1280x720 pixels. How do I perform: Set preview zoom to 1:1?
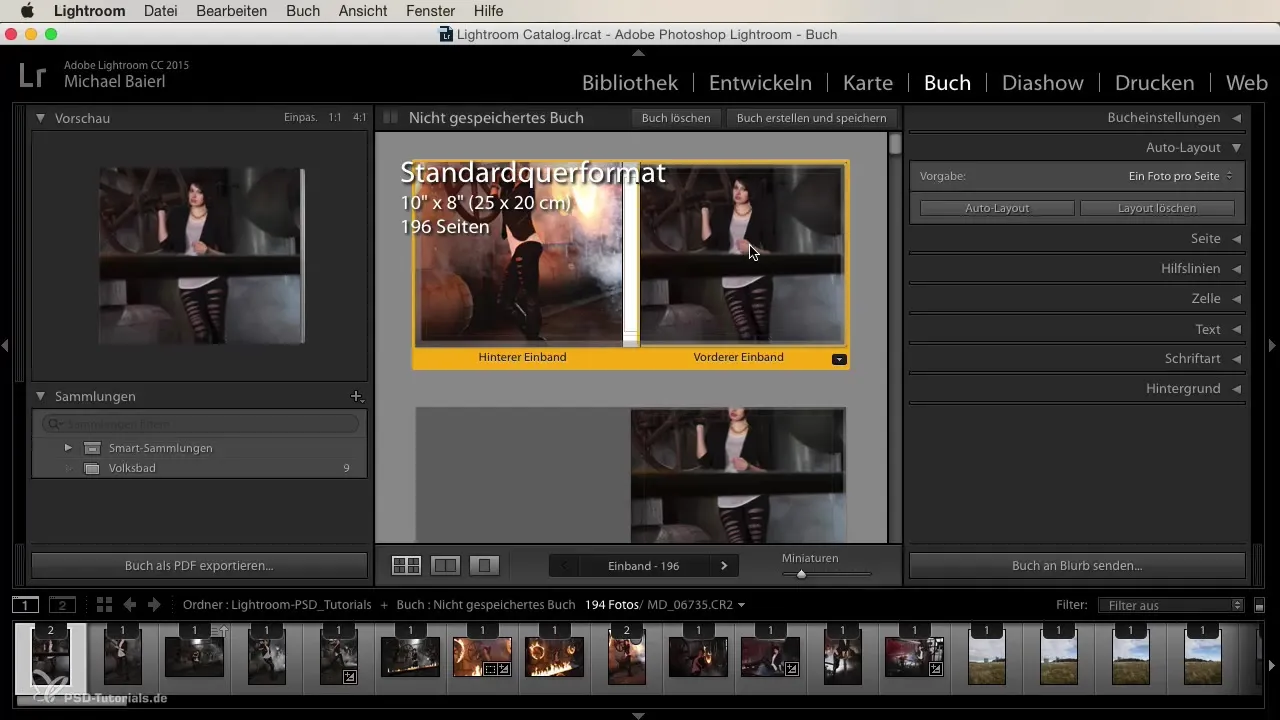tap(335, 118)
